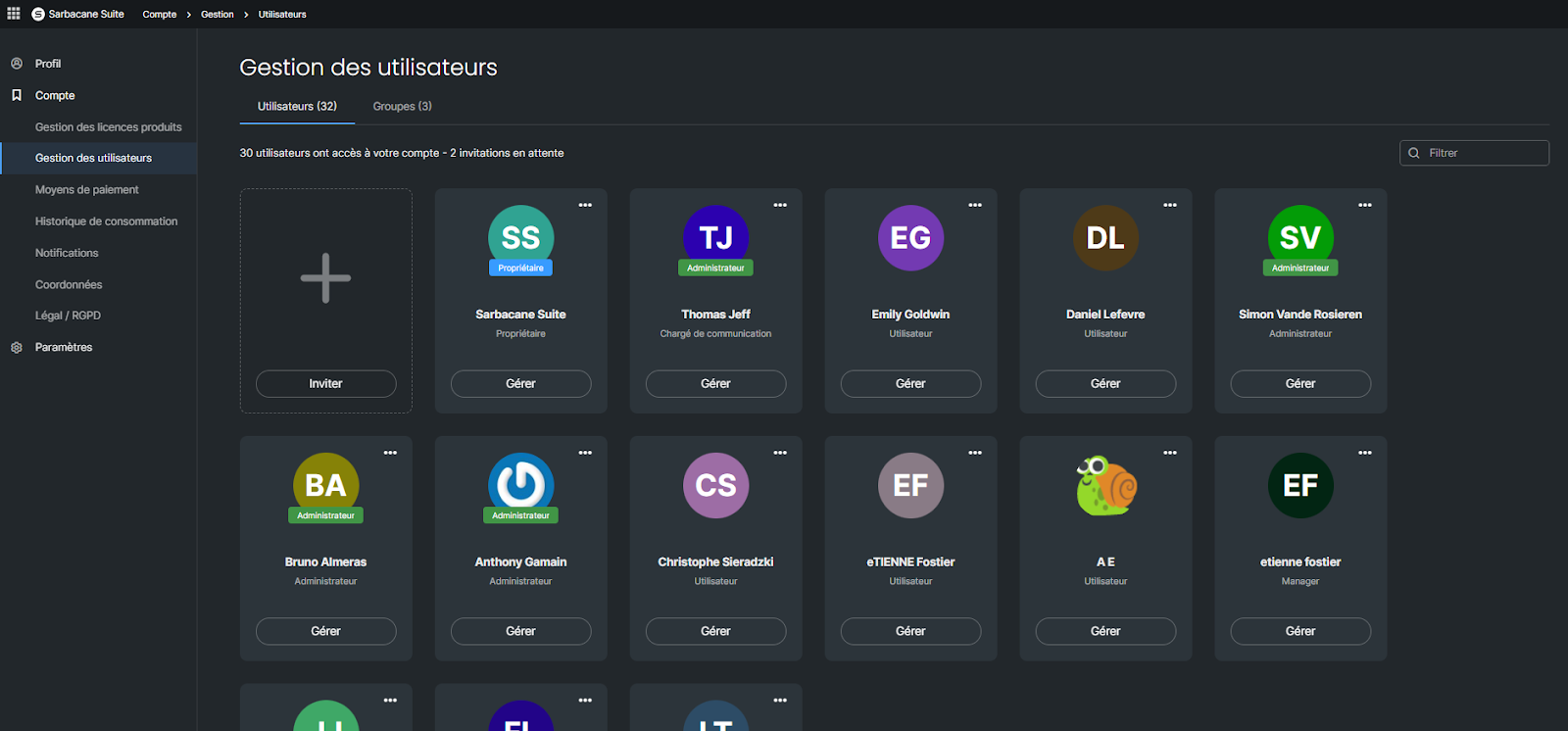Click Gérer for Daniel Lefevre
Image resolution: width=1568 pixels, height=731 pixels.
pyautogui.click(x=1105, y=384)
